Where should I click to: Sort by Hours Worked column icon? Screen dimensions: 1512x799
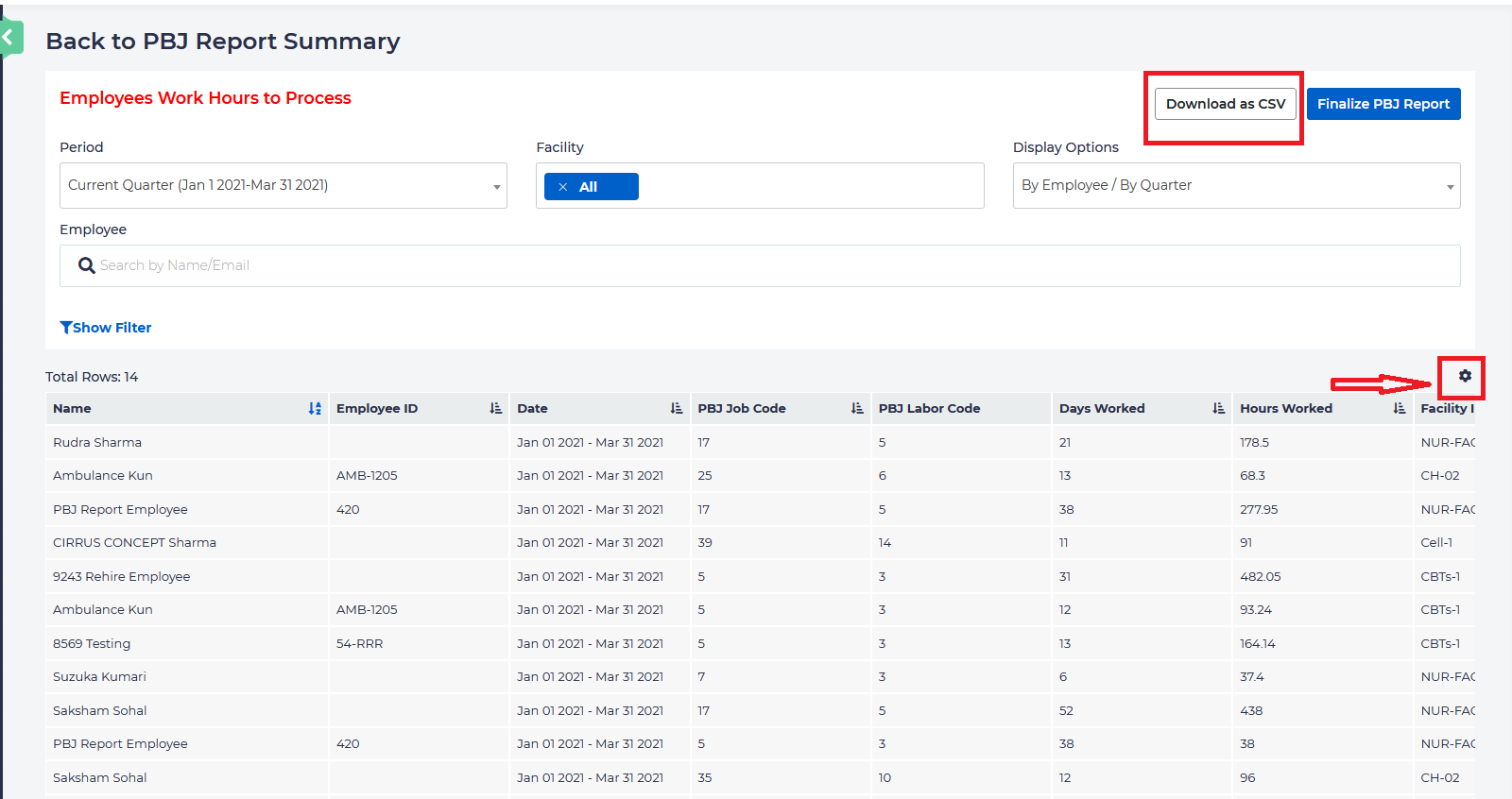pos(1400,409)
